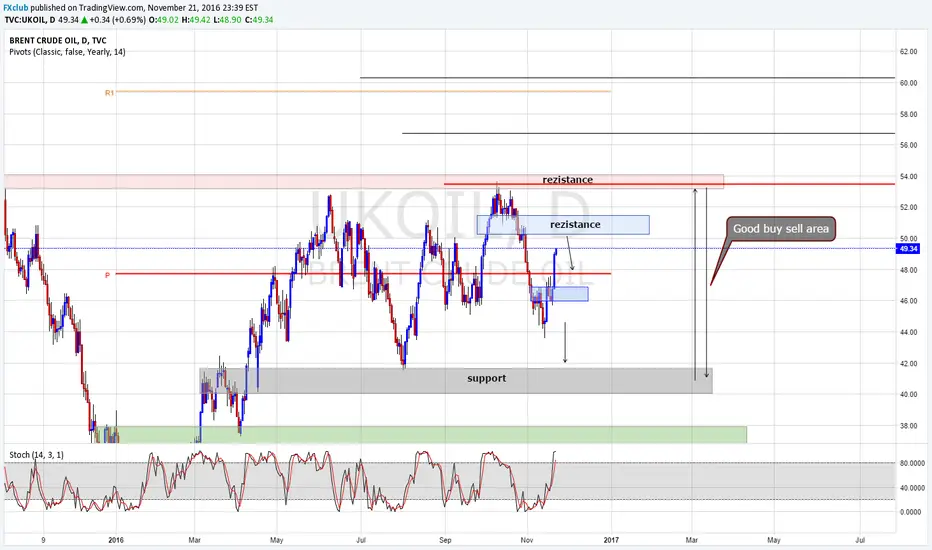This screenshot has width=932, height=550.
Task: Click the C:49.34 close value in header
Action: [x=259, y=20]
